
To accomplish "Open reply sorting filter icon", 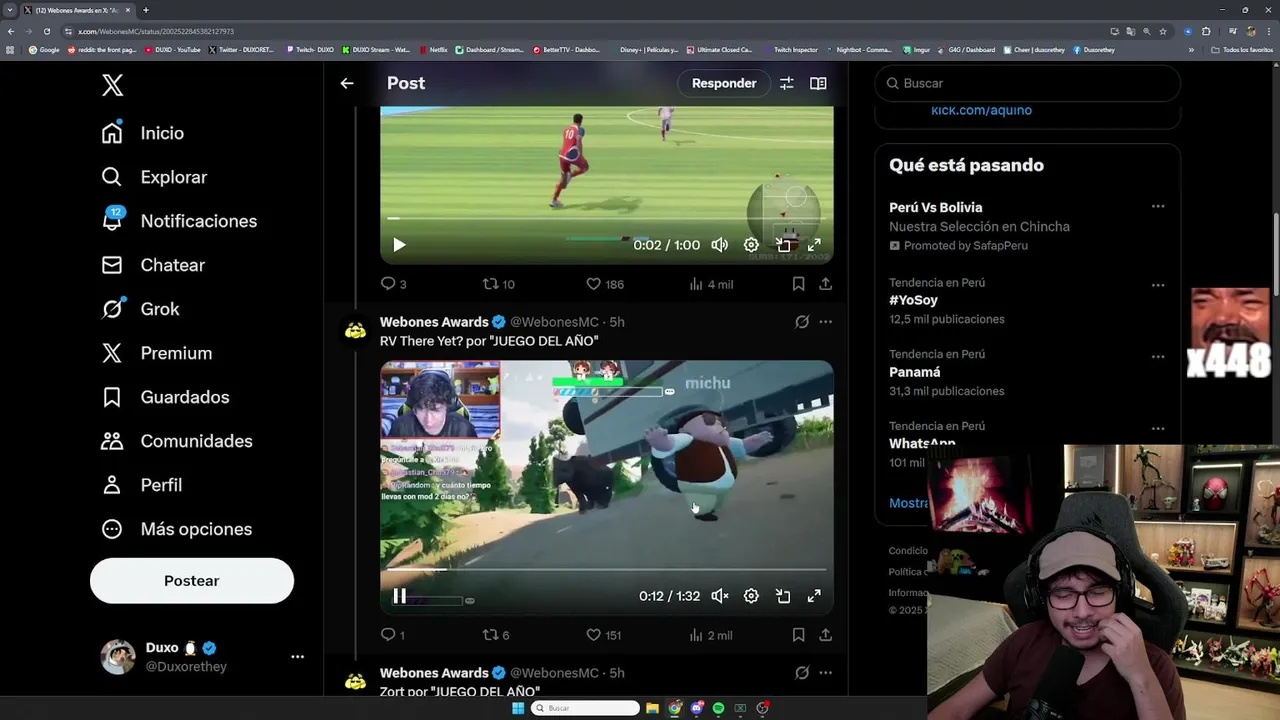I will (x=787, y=83).
